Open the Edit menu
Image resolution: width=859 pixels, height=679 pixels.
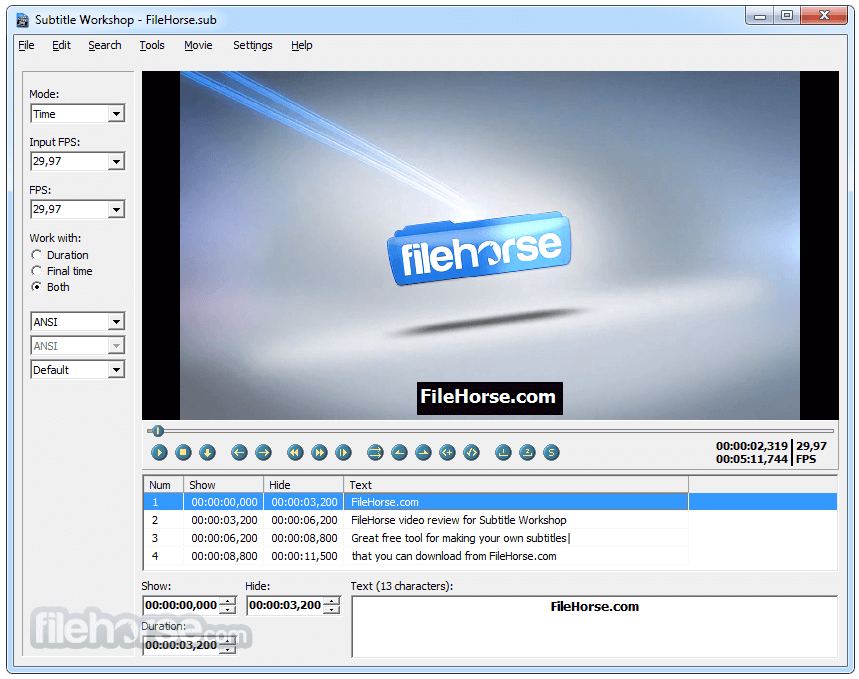(61, 45)
